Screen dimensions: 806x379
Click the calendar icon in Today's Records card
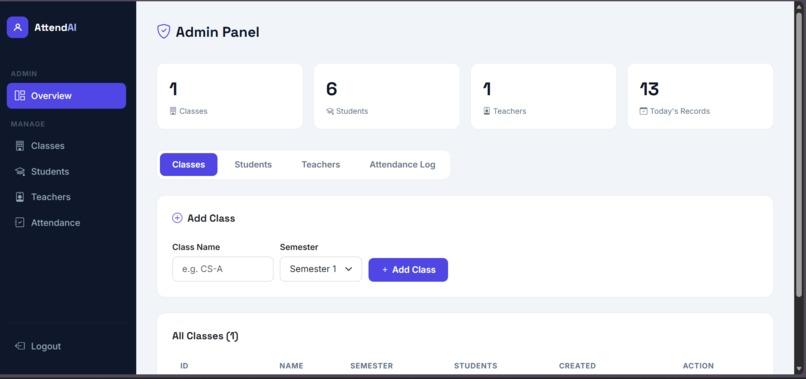click(643, 111)
